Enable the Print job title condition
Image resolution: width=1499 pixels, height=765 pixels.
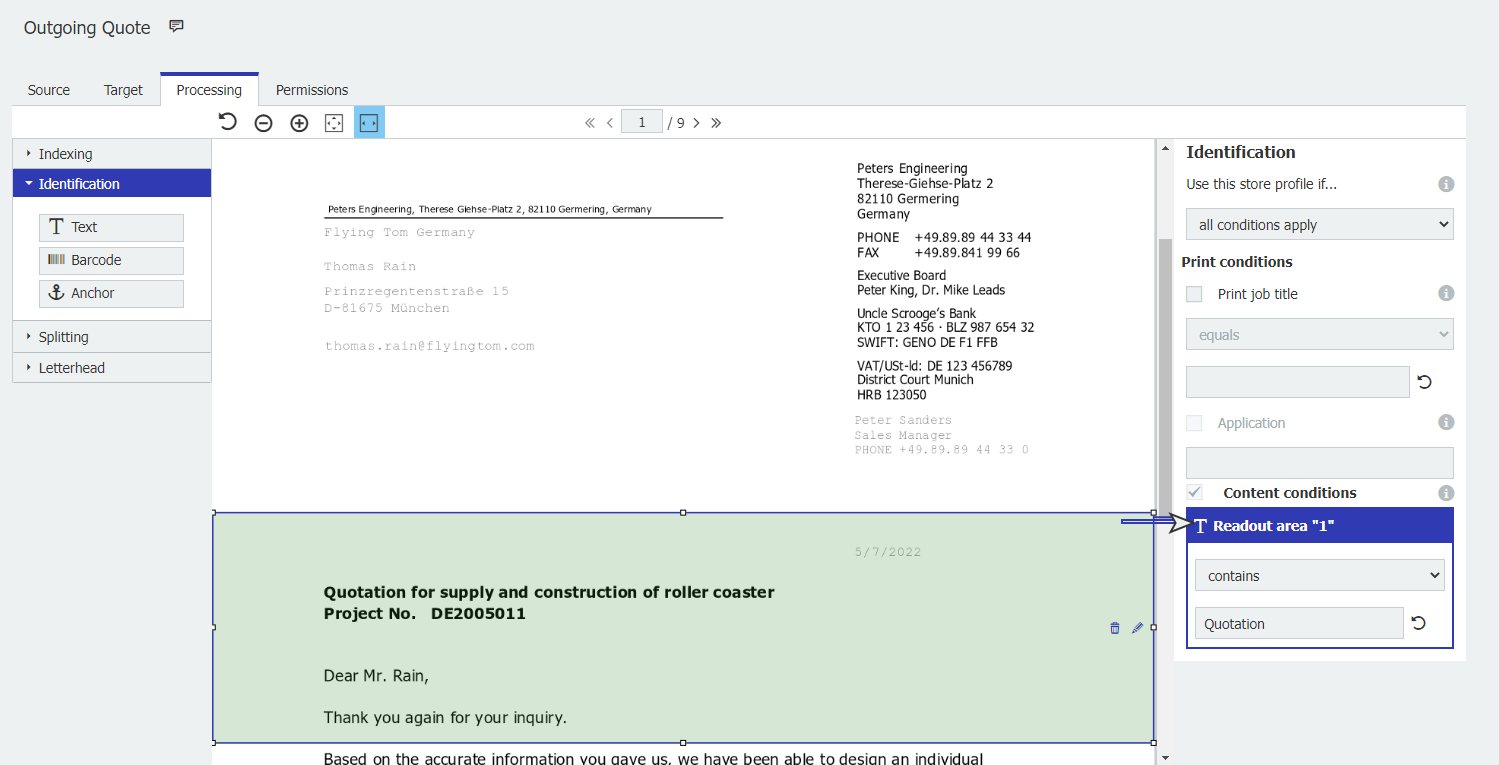(x=1193, y=293)
